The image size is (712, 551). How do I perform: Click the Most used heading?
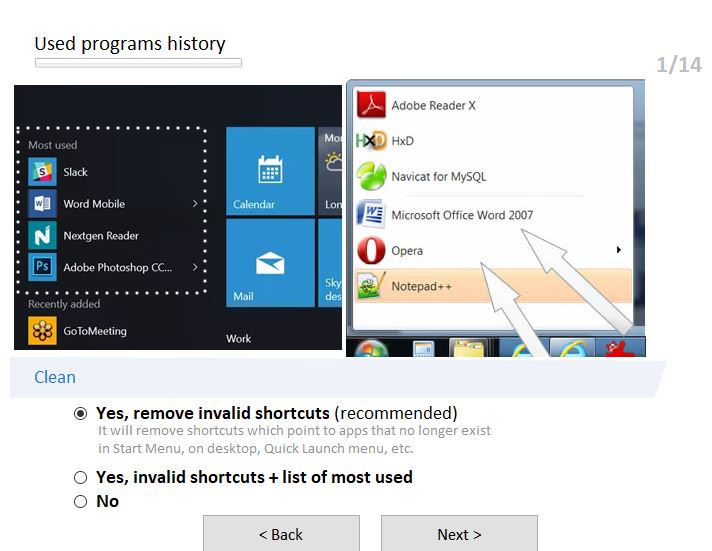pyautogui.click(x=53, y=145)
